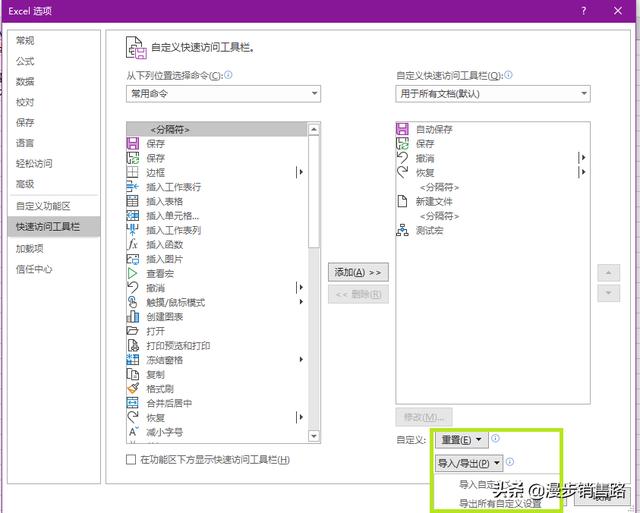Image resolution: width=640 pixels, height=513 pixels.
Task: Select the 打开 folder icon
Action: (x=133, y=331)
